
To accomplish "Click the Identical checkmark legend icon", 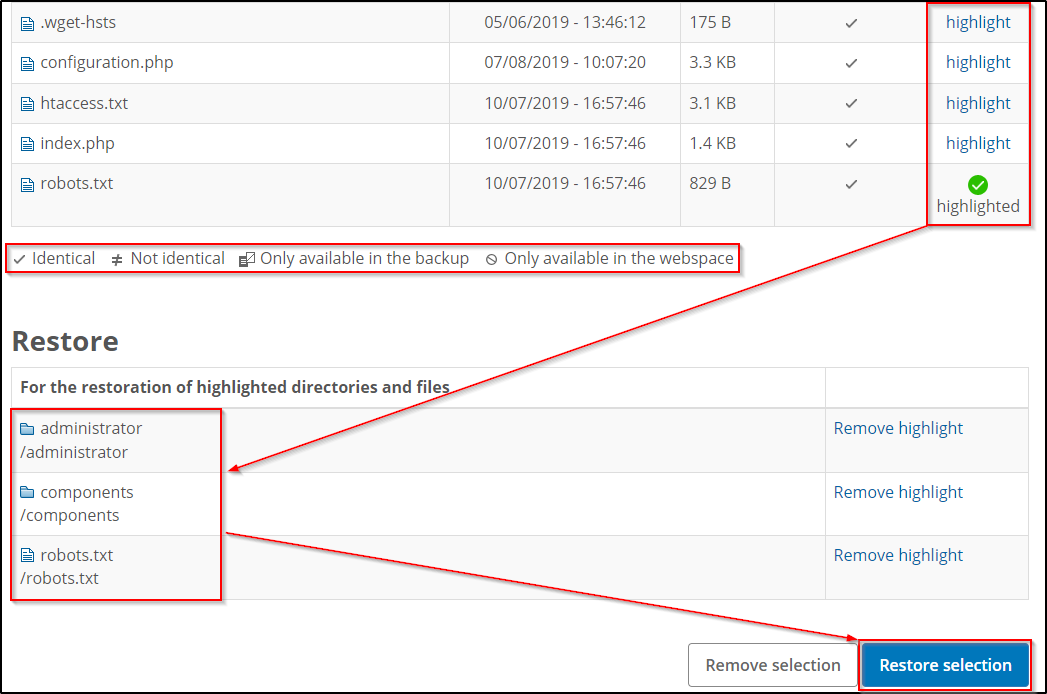I will tap(19, 258).
